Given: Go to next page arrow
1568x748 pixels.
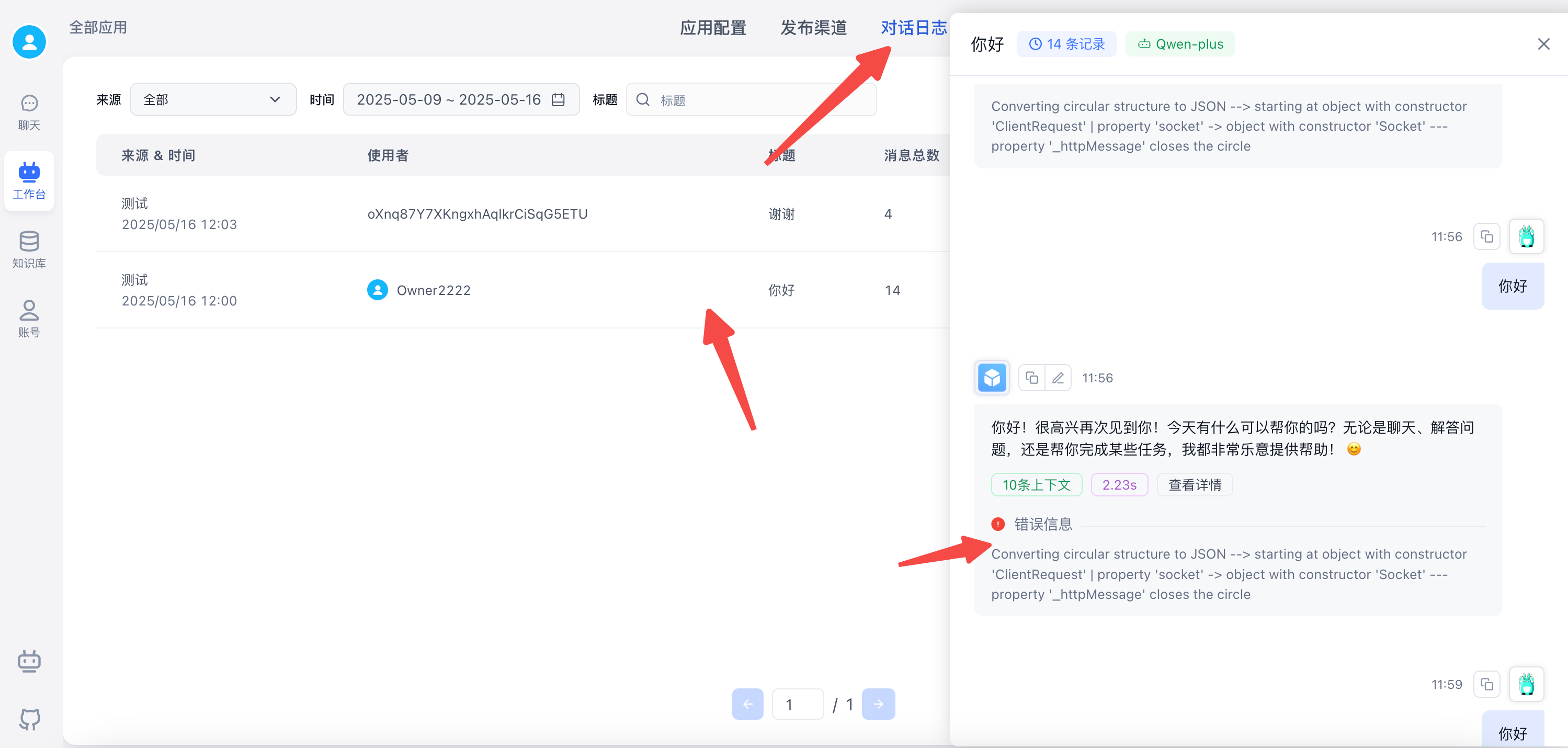Looking at the screenshot, I should 878,704.
